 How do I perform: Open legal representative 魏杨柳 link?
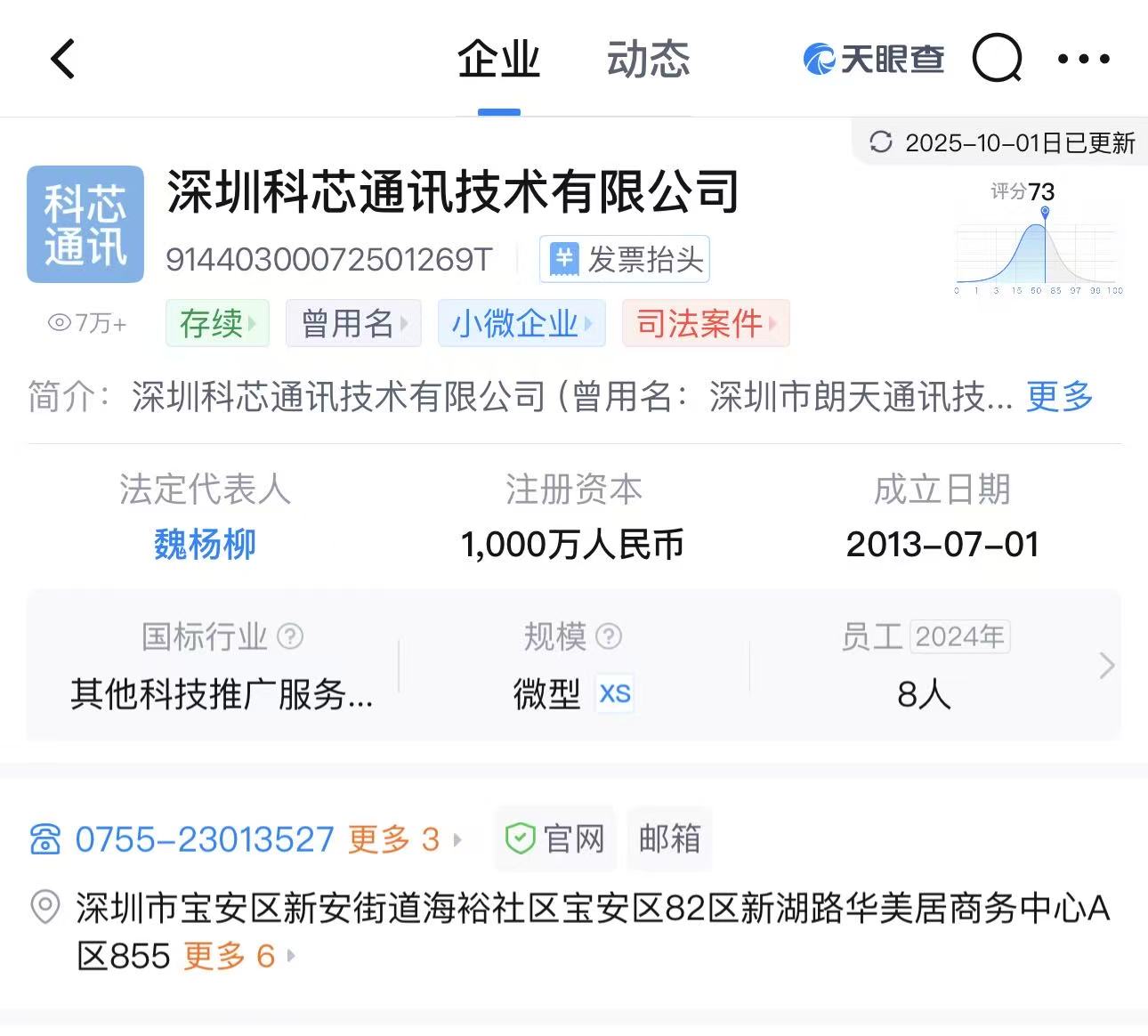tap(205, 544)
